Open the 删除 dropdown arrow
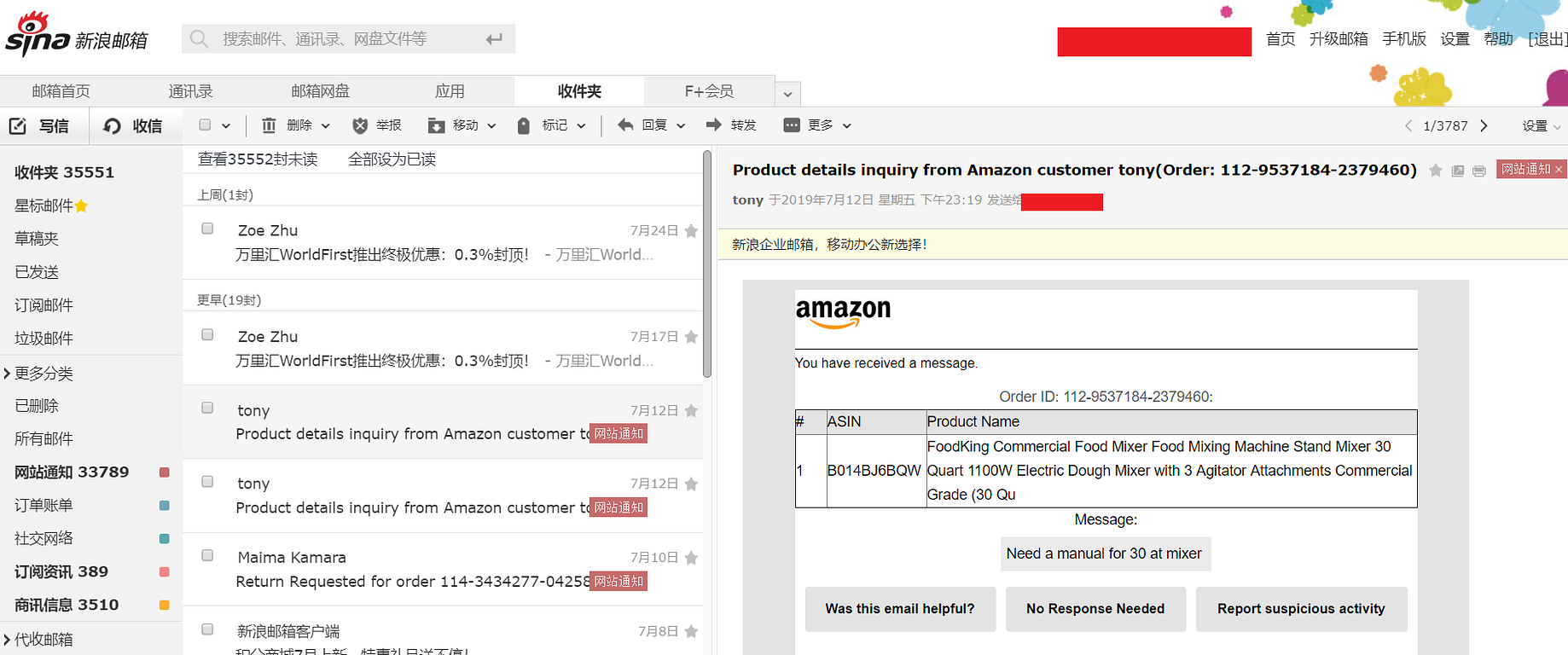The image size is (1568, 655). click(x=325, y=126)
